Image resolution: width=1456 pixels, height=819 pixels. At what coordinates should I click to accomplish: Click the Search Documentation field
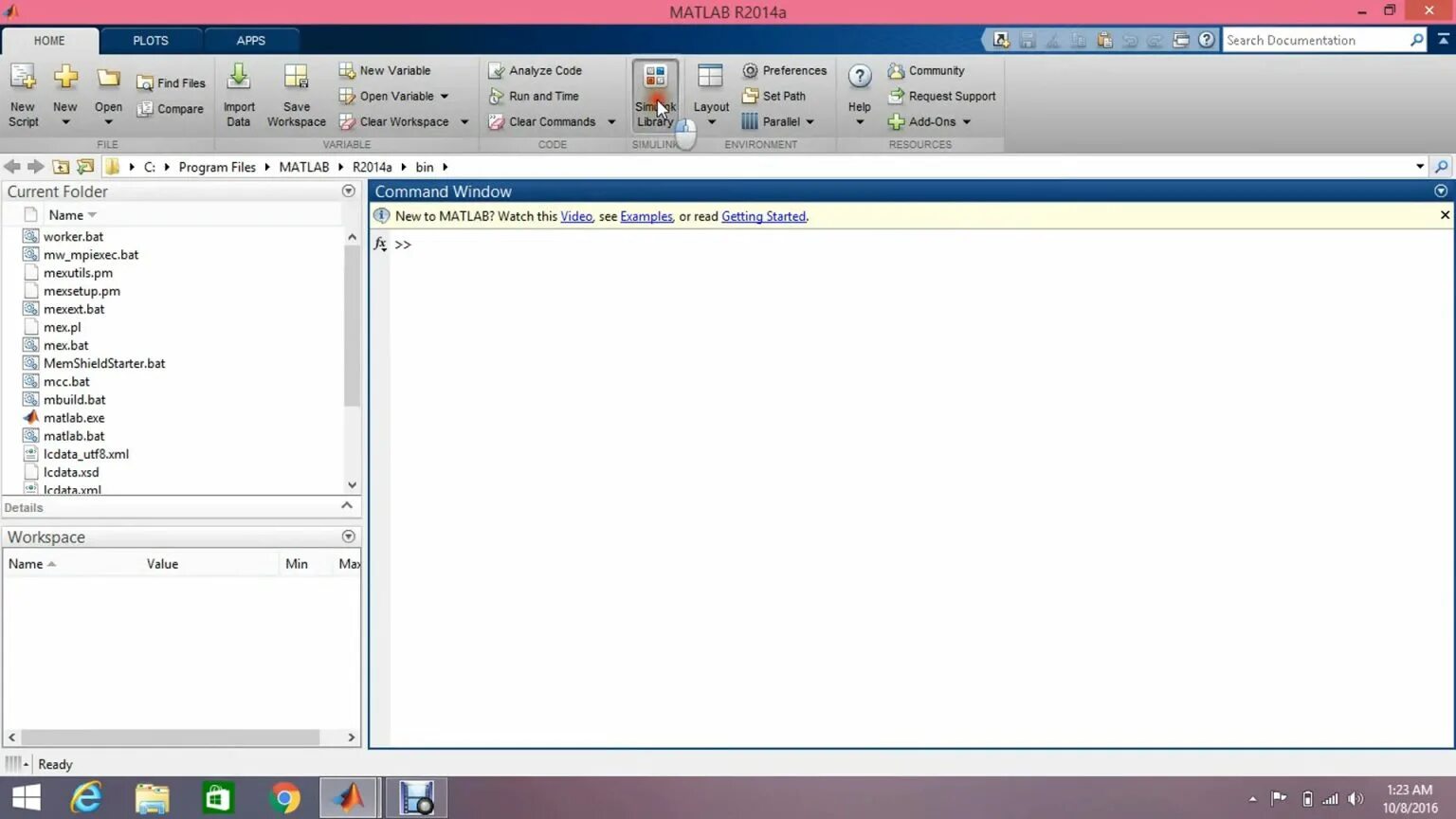pyautogui.click(x=1315, y=40)
